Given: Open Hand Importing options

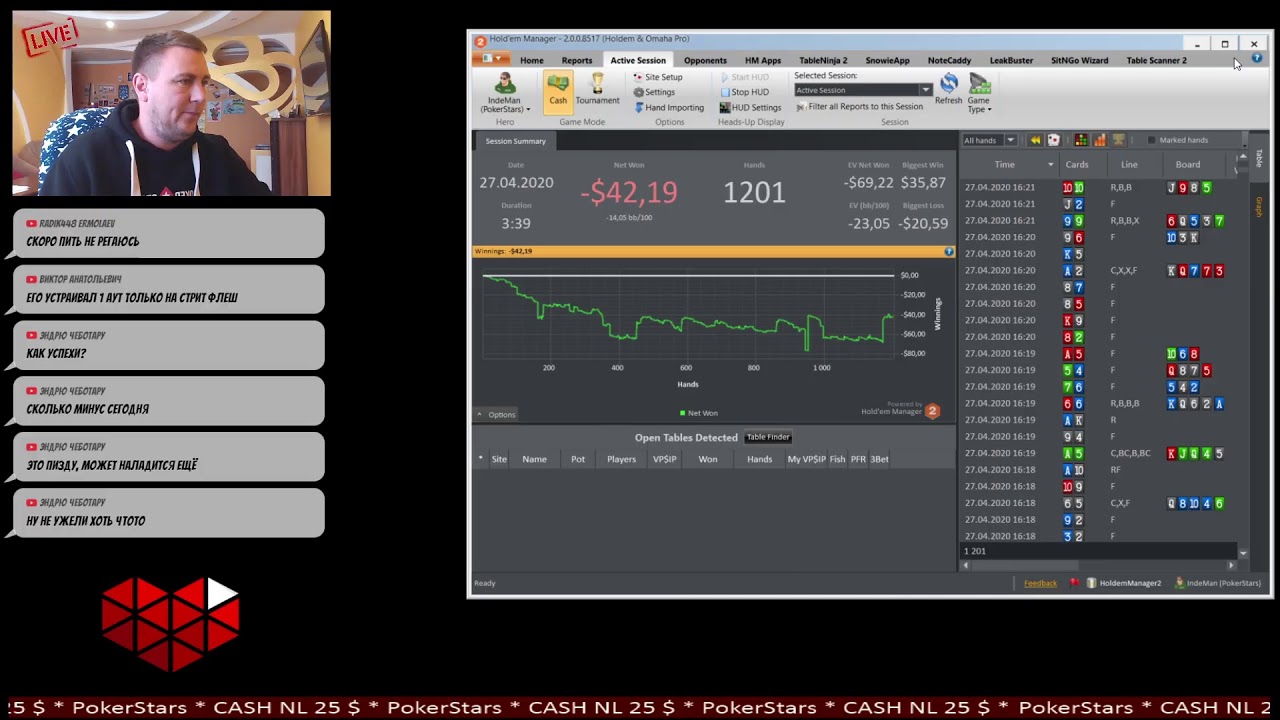Looking at the screenshot, I should point(669,107).
